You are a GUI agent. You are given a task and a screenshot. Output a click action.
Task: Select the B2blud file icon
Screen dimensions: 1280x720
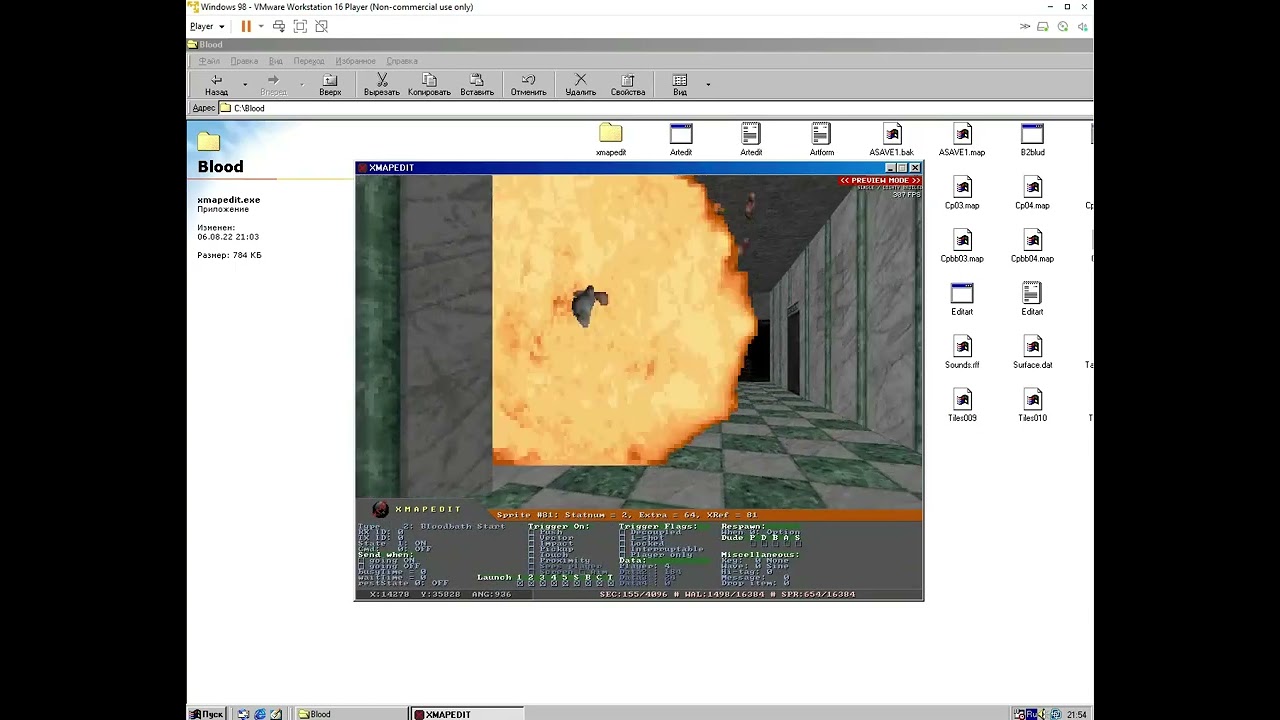pyautogui.click(x=1032, y=133)
